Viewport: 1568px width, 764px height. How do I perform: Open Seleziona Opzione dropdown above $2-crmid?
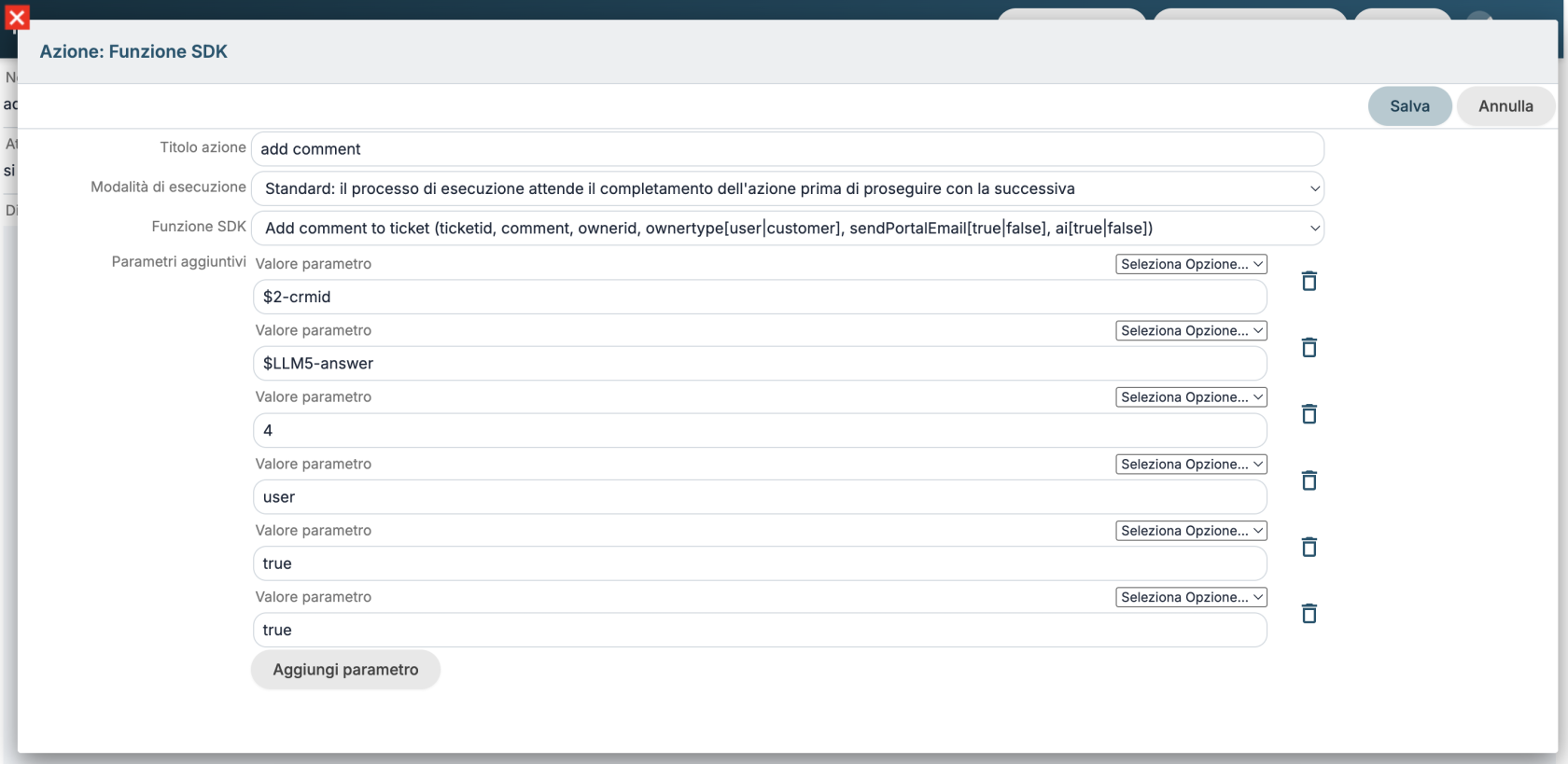(x=1191, y=264)
